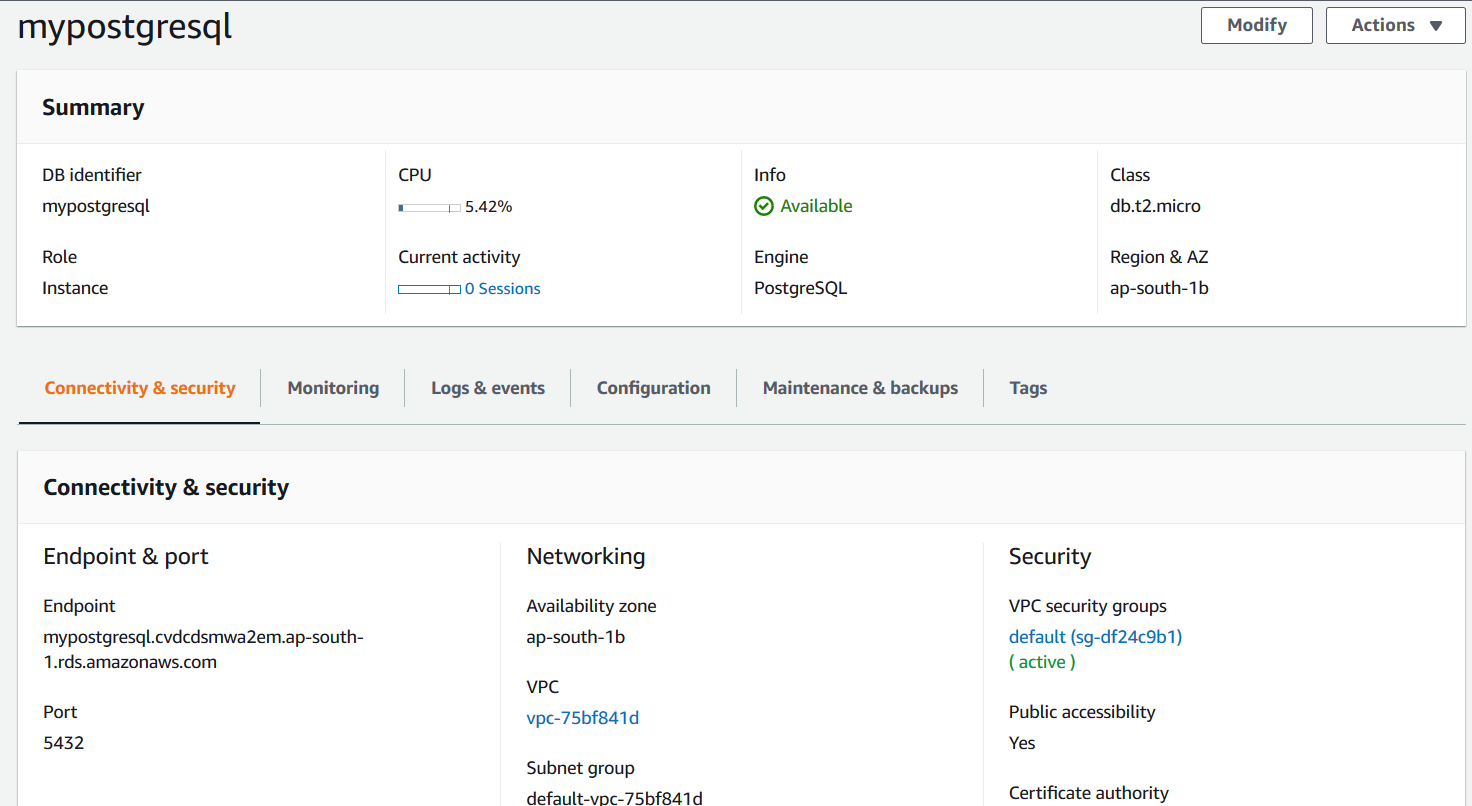The height and width of the screenshot is (806, 1472).
Task: Open the Tags tab
Action: pos(1028,388)
